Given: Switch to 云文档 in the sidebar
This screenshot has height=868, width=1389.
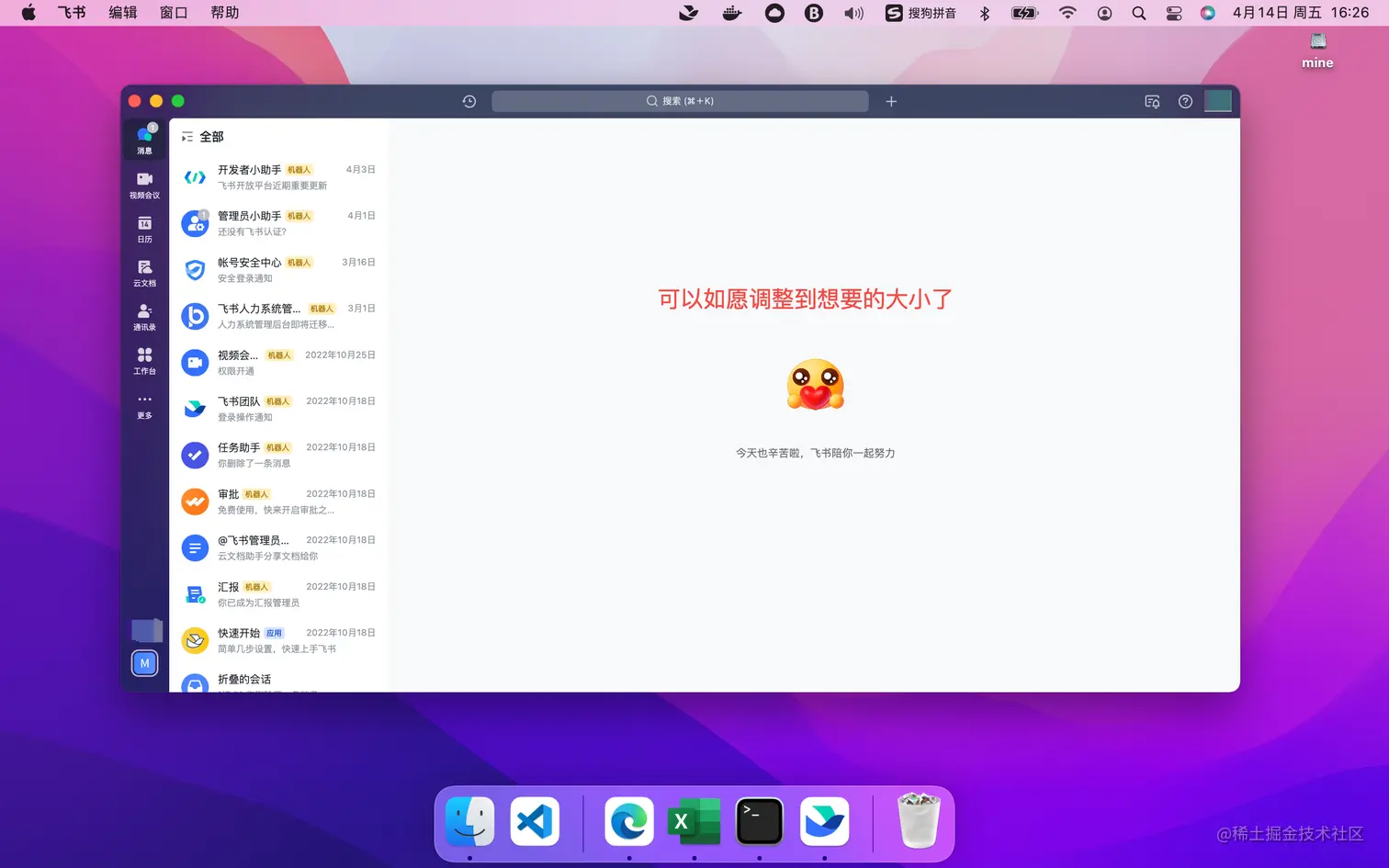Looking at the screenshot, I should pos(144,273).
